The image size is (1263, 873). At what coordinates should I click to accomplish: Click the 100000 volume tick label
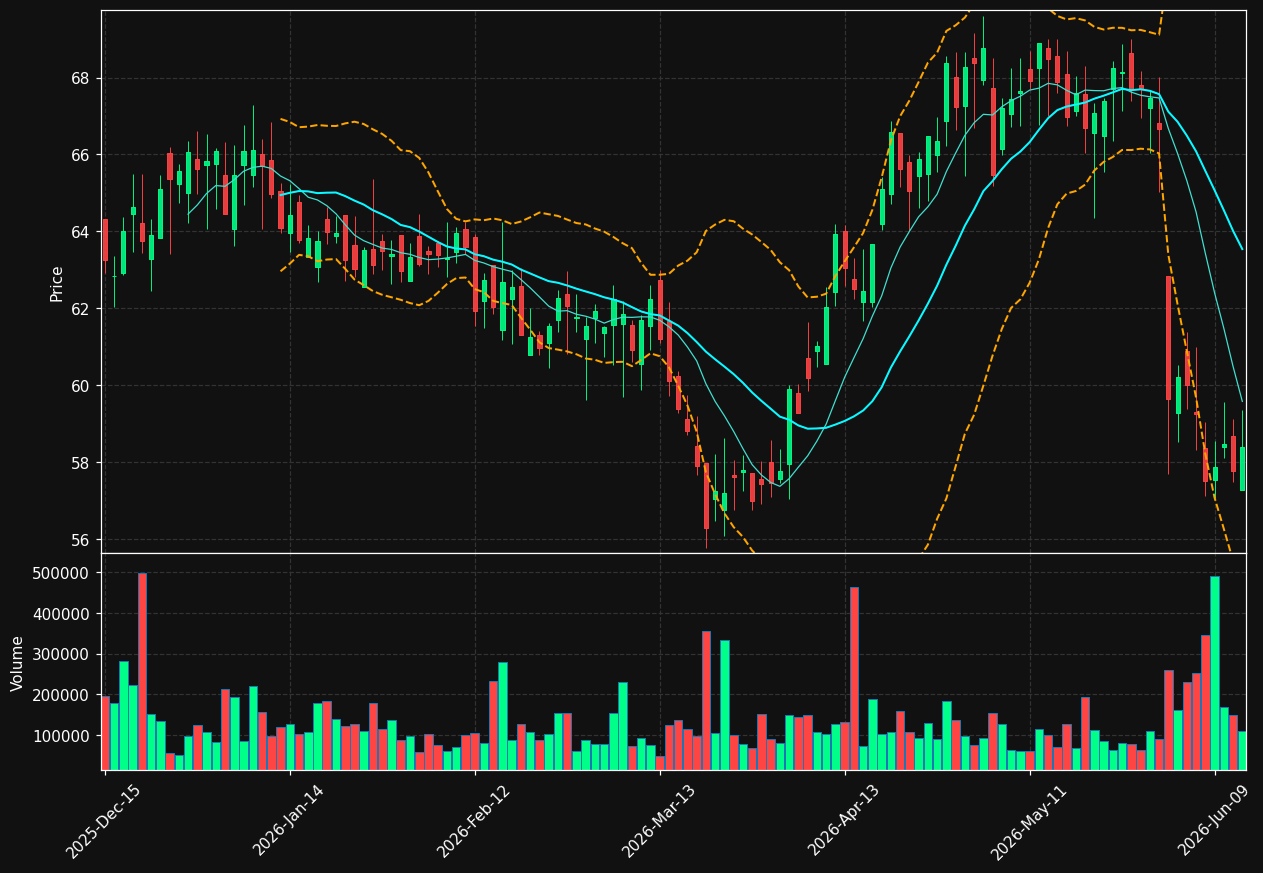click(62, 736)
